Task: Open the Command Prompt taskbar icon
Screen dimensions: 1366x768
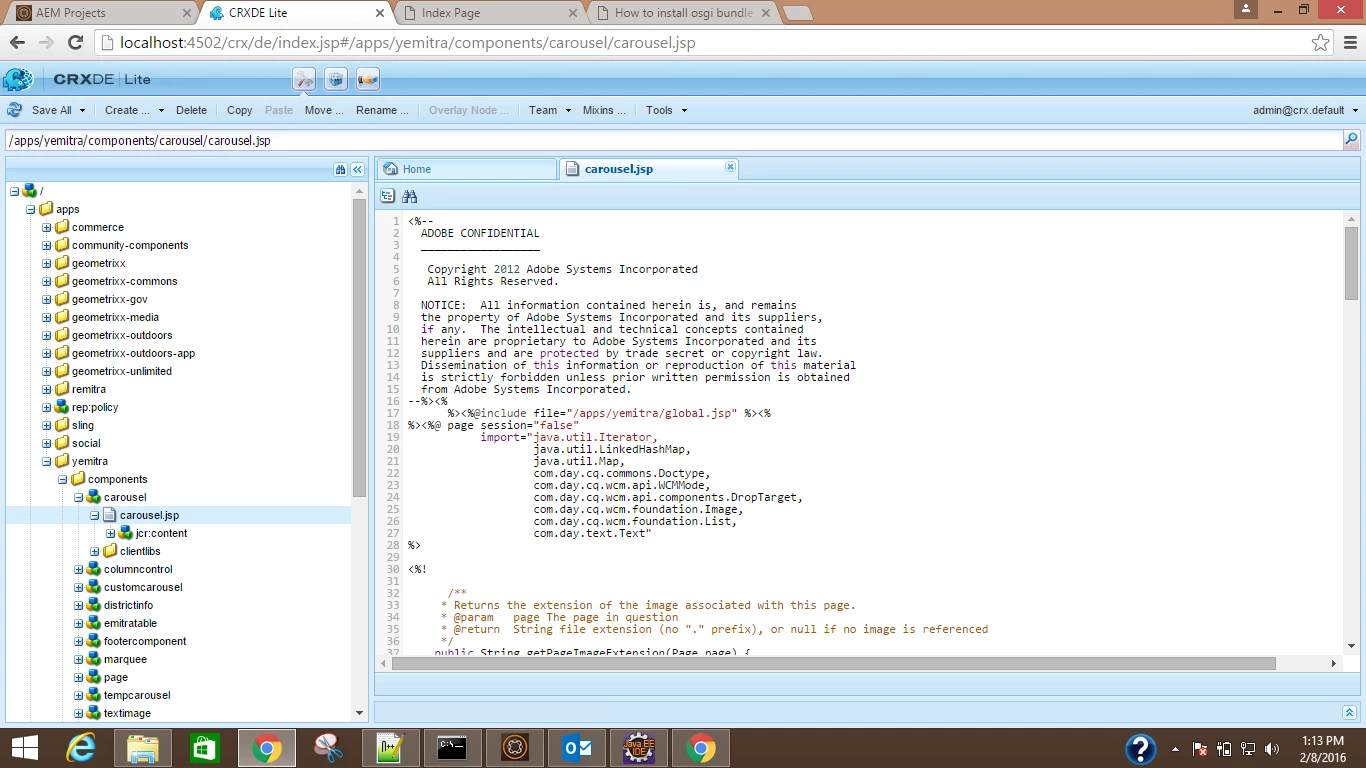Action: pyautogui.click(x=453, y=748)
